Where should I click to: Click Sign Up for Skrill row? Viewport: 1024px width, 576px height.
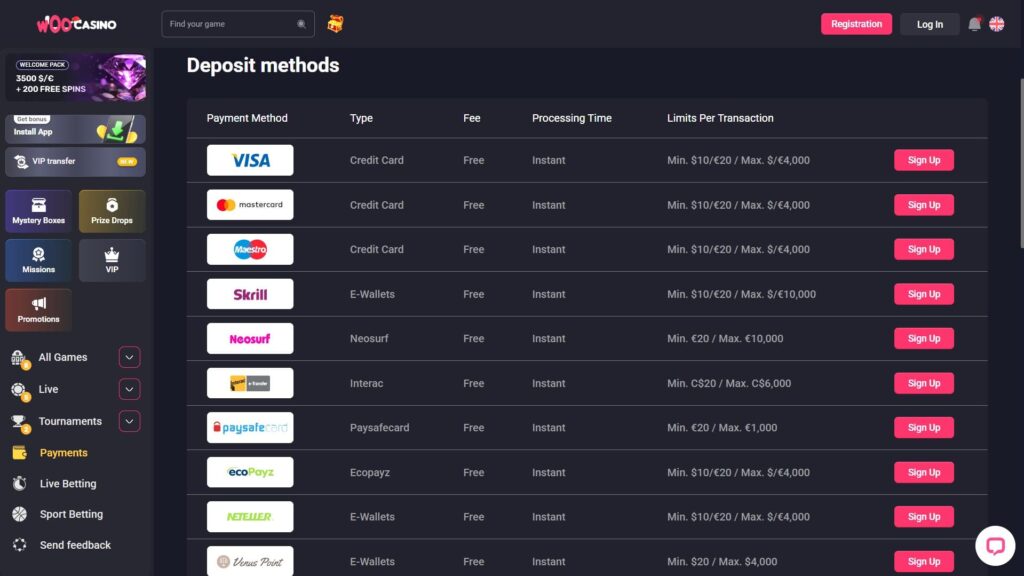coord(923,294)
